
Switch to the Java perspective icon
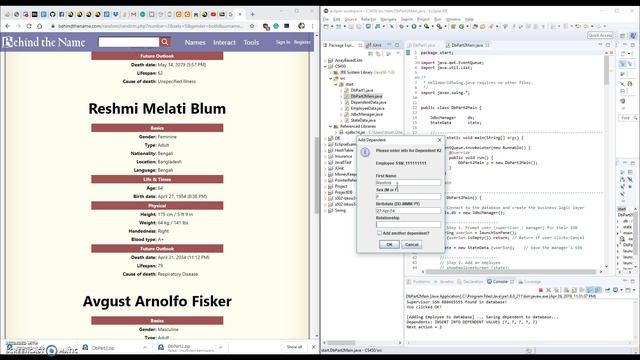pyautogui.click(x=633, y=36)
